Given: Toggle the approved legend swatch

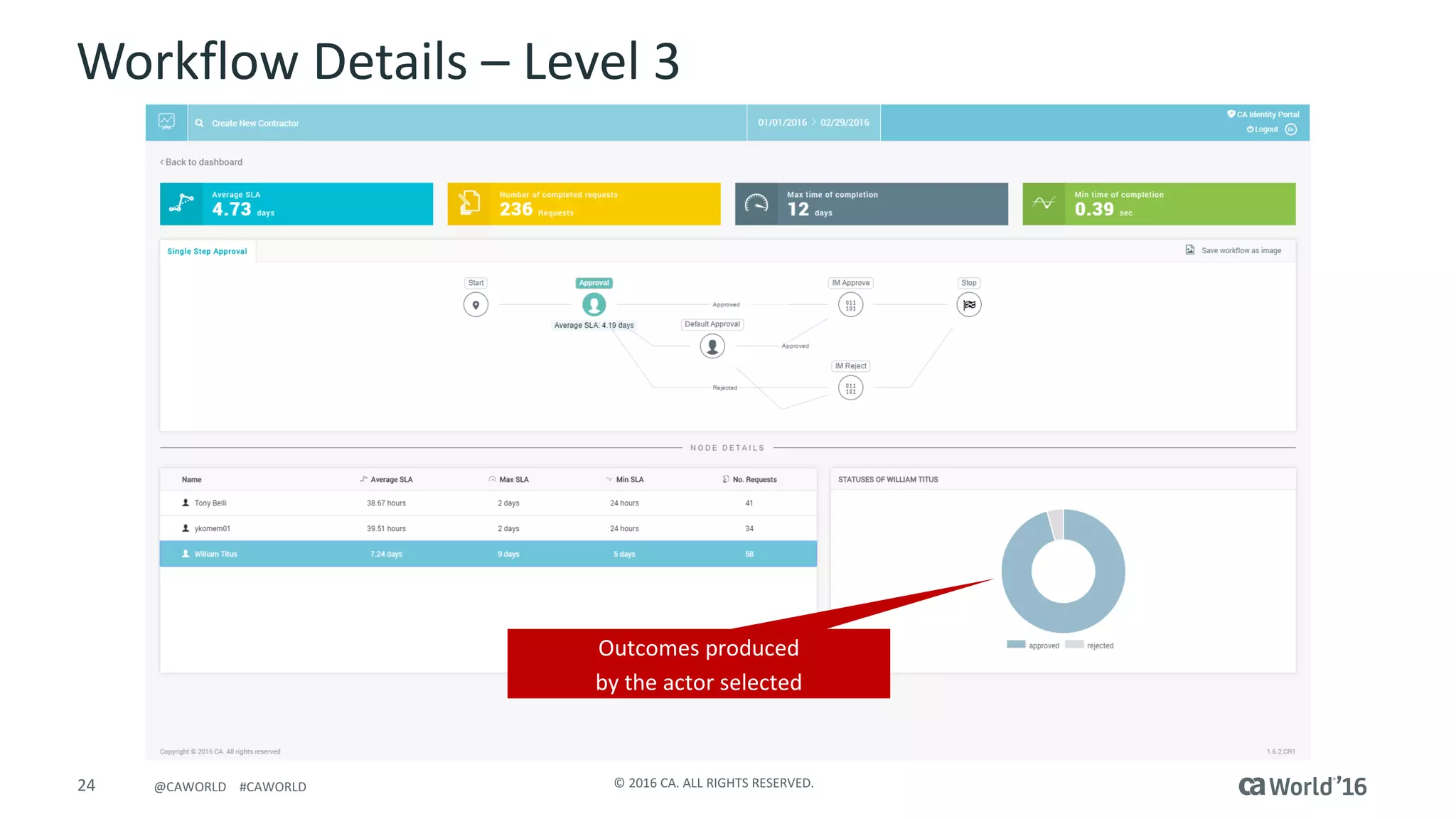Looking at the screenshot, I should [1016, 645].
